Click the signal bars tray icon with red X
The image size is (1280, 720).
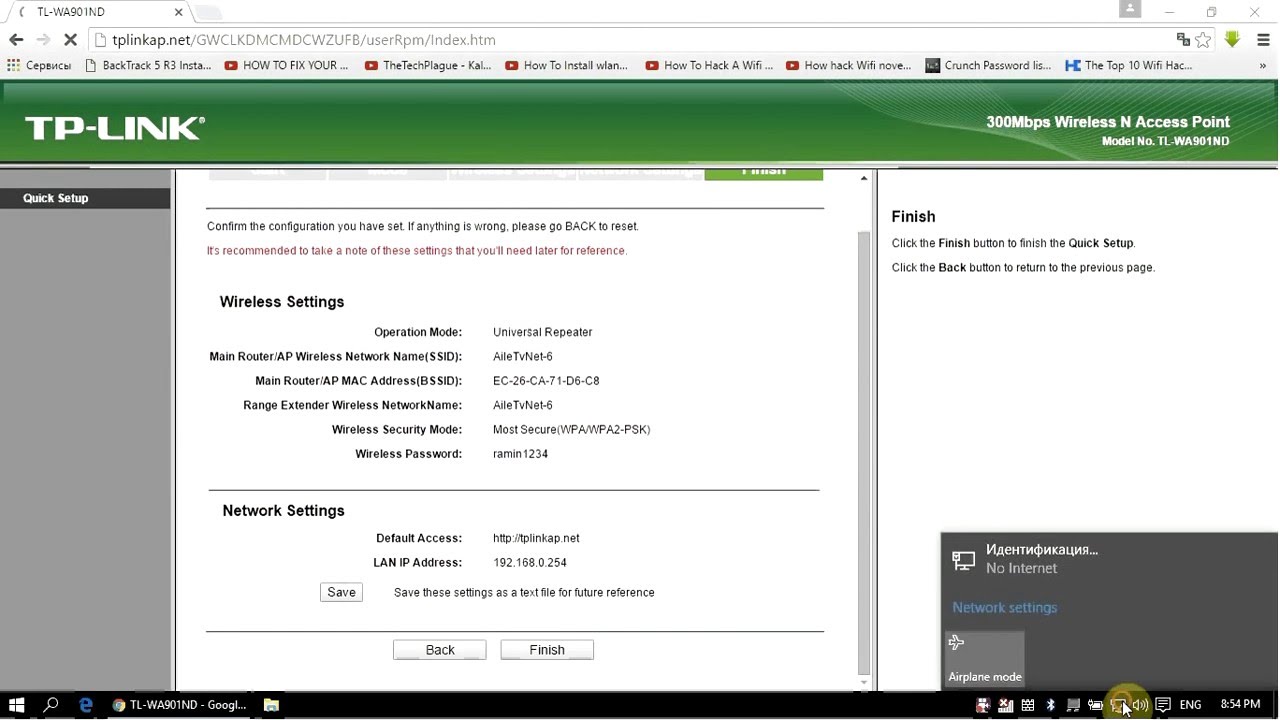point(1005,705)
